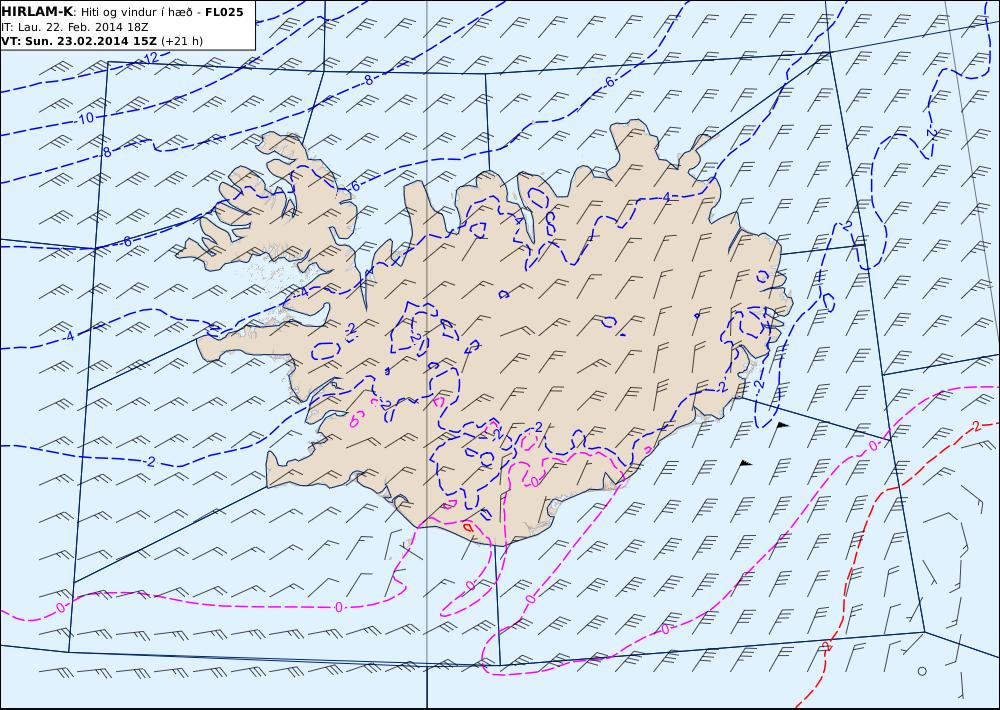This screenshot has width=1000, height=710.
Task: Click the HIRLAM-K map title line
Action: (122, 12)
